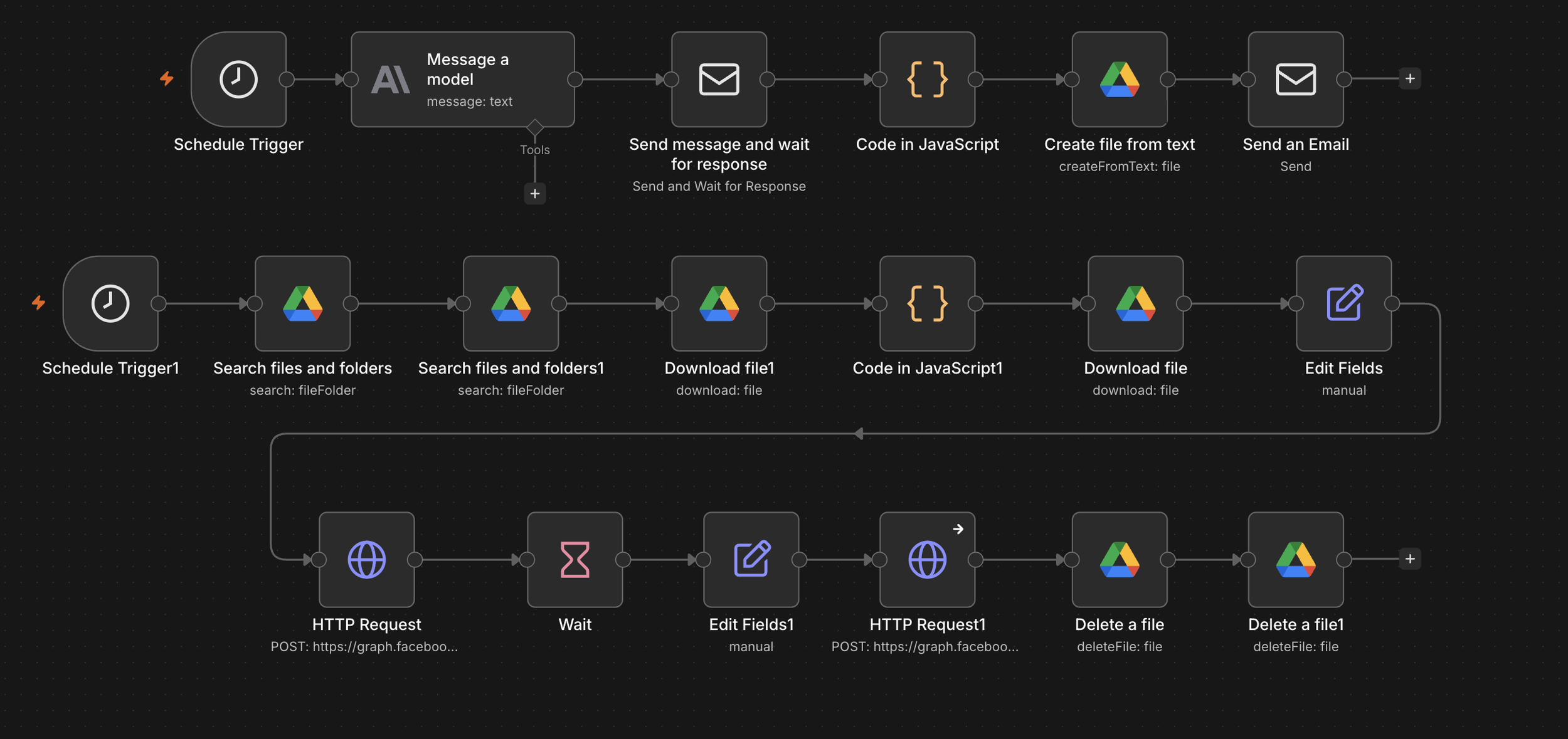This screenshot has width=1568, height=739.
Task: Select the Schedule Trigger1 clock node
Action: point(110,303)
